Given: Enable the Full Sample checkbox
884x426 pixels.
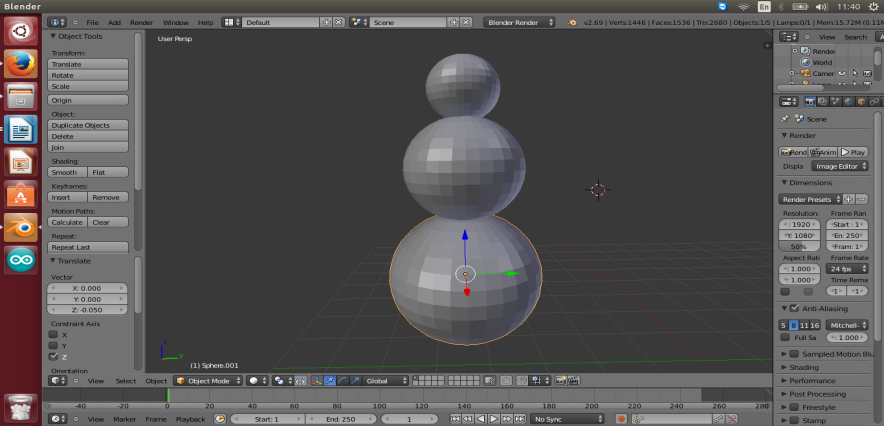Looking at the screenshot, I should click(x=785, y=338).
